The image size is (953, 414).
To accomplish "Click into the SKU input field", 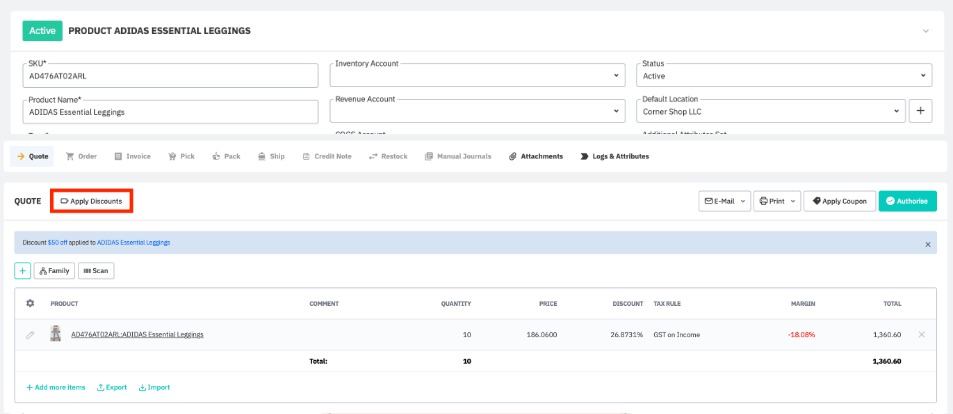I will pyautogui.click(x=170, y=76).
